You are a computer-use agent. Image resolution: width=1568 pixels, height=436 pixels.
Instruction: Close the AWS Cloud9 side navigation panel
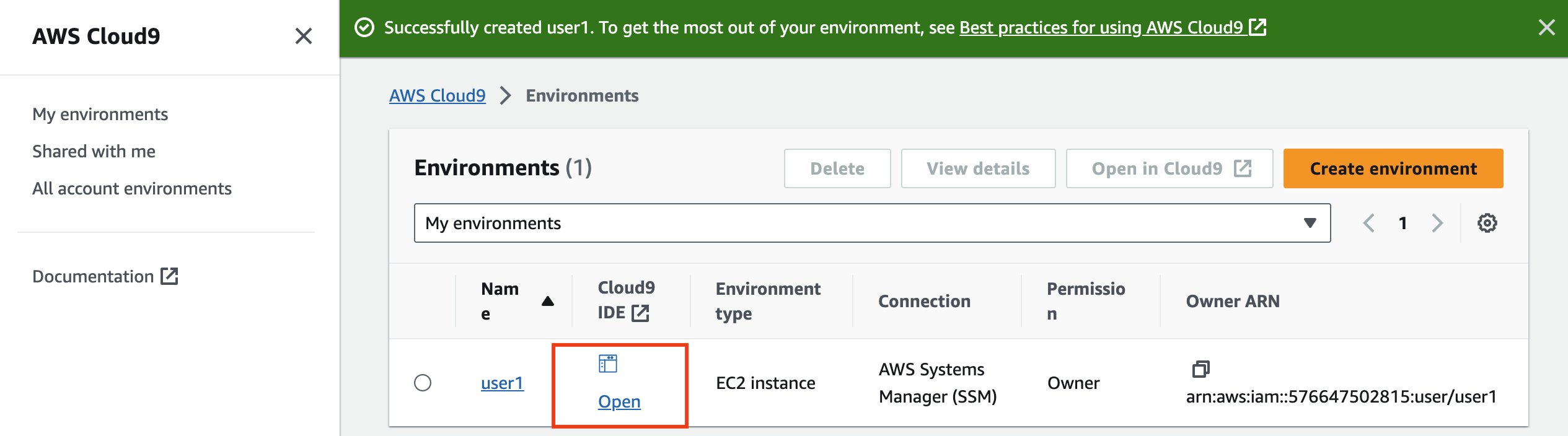click(303, 36)
